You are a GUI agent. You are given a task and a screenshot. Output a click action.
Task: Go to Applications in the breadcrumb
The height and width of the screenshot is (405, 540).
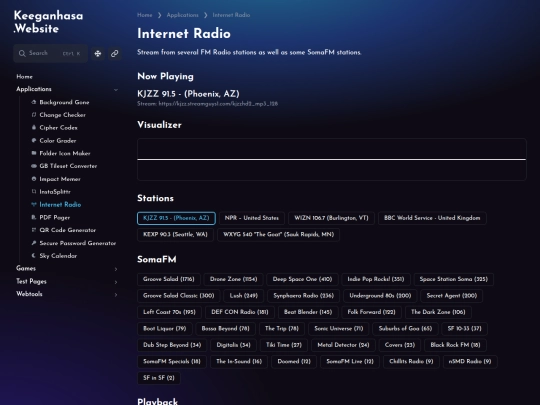click(183, 15)
